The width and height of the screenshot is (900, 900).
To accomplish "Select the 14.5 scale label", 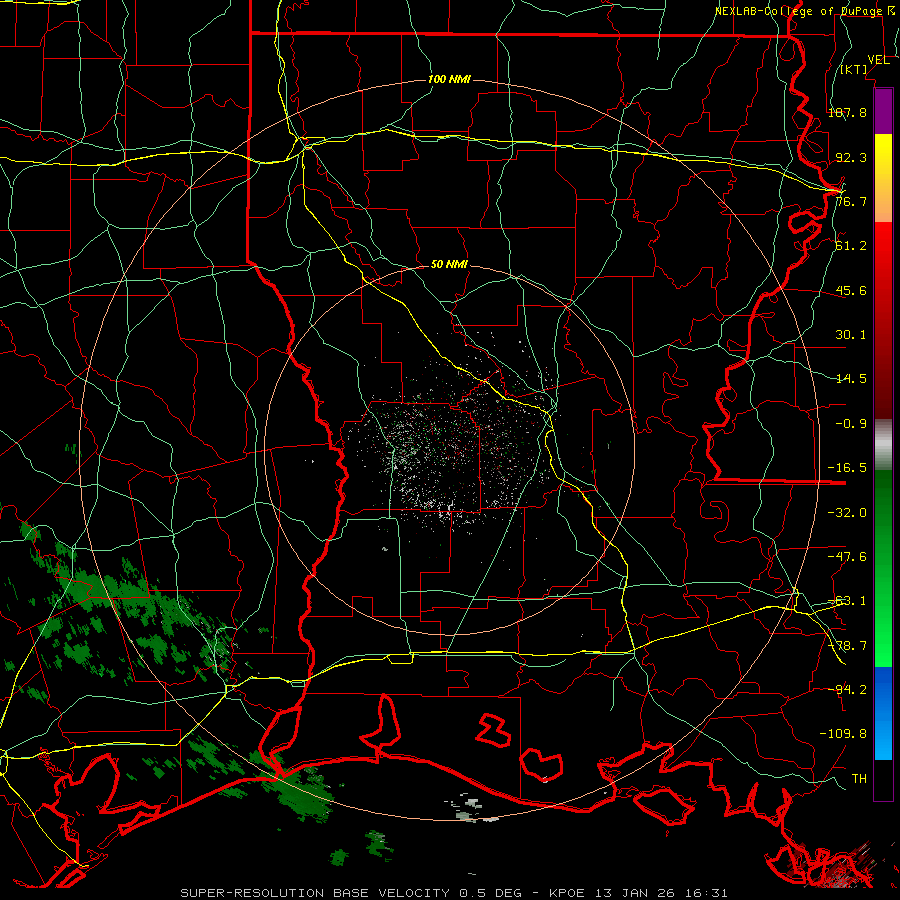I will point(851,378).
